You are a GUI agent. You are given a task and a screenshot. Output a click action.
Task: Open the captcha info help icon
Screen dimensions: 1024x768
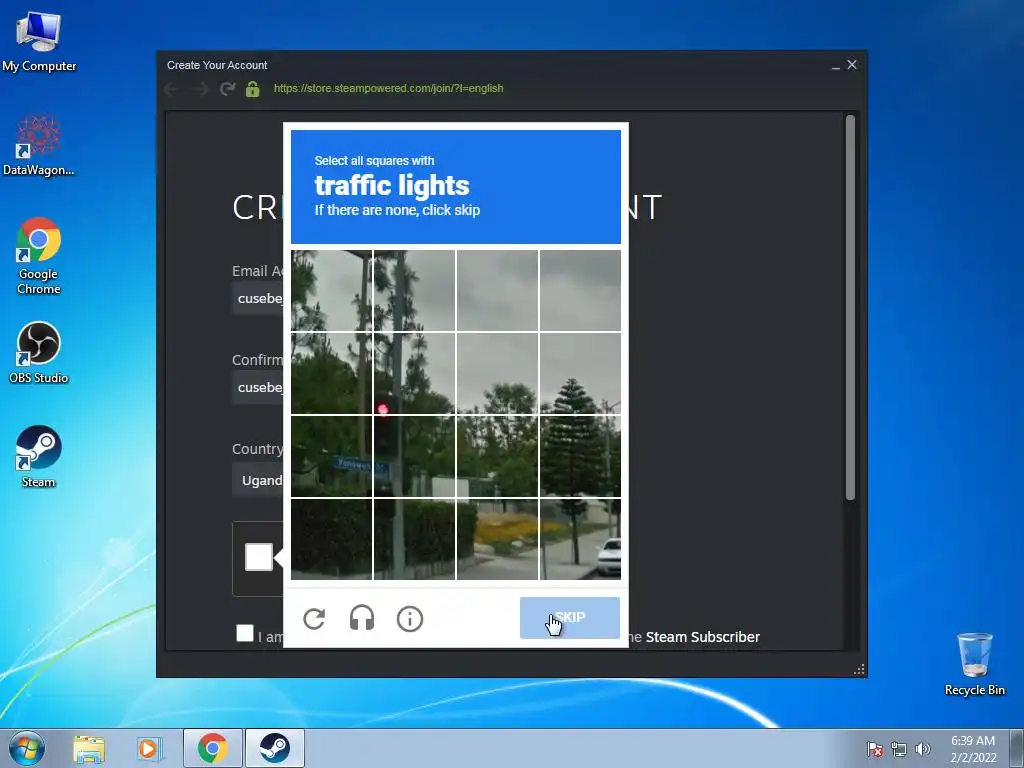pyautogui.click(x=410, y=618)
